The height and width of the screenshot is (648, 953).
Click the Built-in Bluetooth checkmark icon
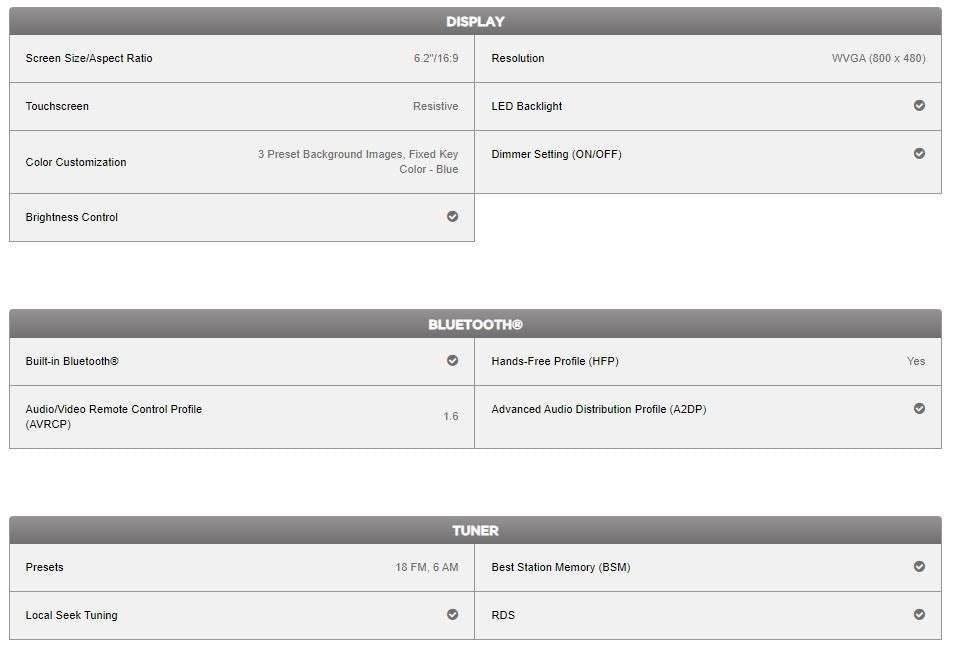pyautogui.click(x=452, y=361)
